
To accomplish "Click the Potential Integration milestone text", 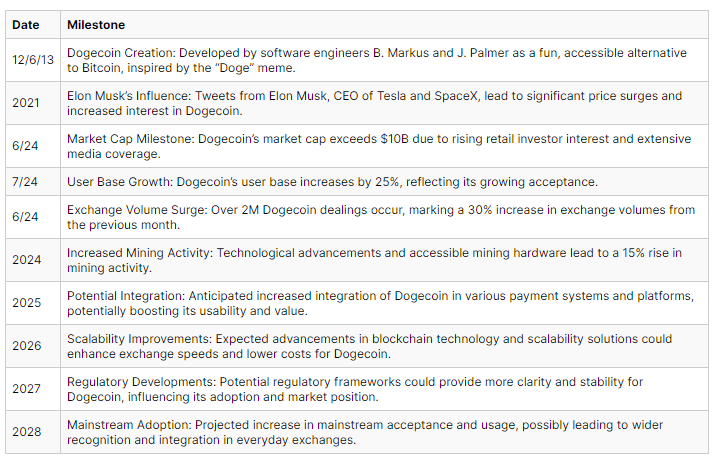I will (380, 303).
